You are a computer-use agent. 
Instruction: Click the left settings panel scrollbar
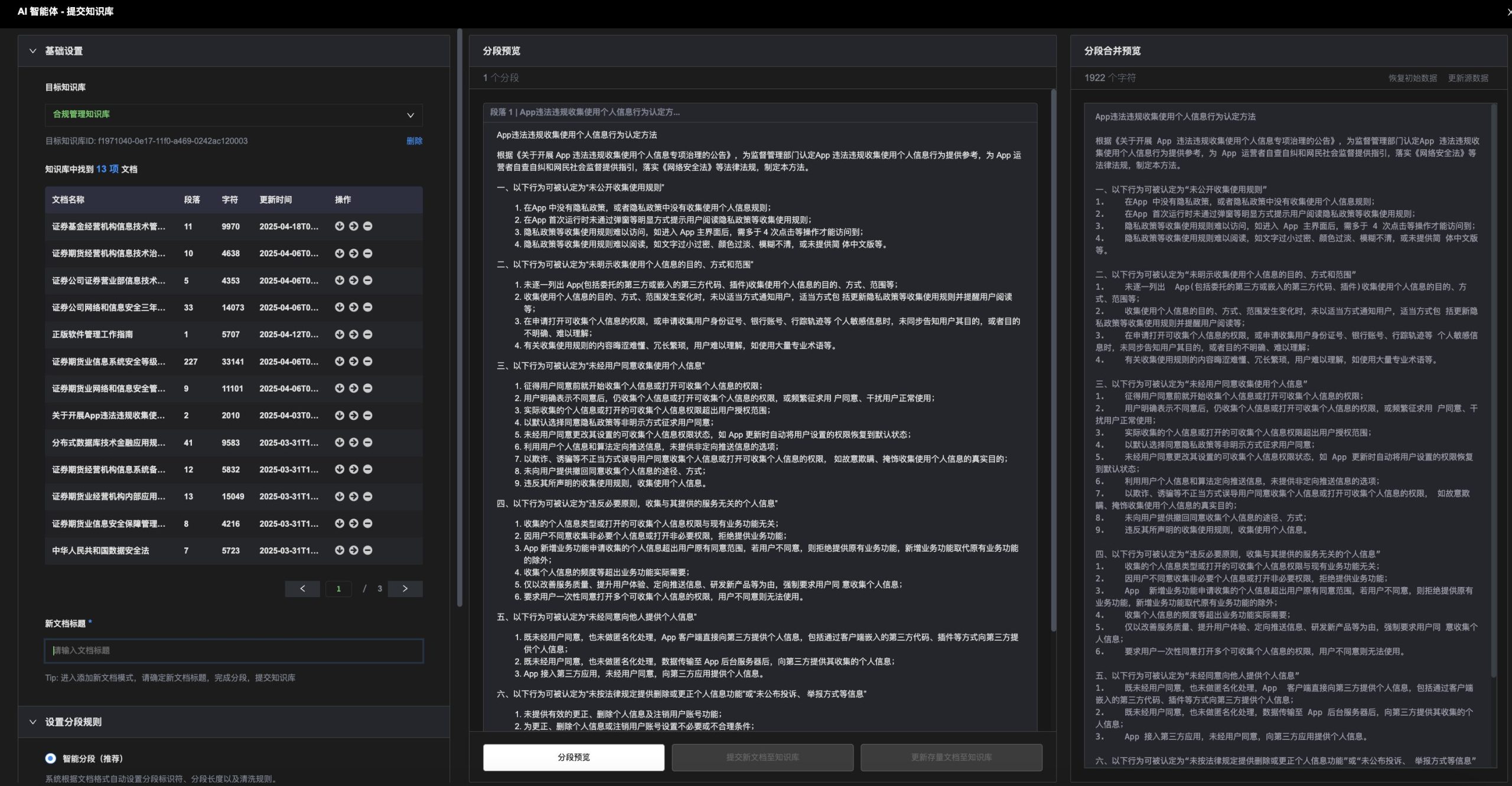click(x=460, y=318)
